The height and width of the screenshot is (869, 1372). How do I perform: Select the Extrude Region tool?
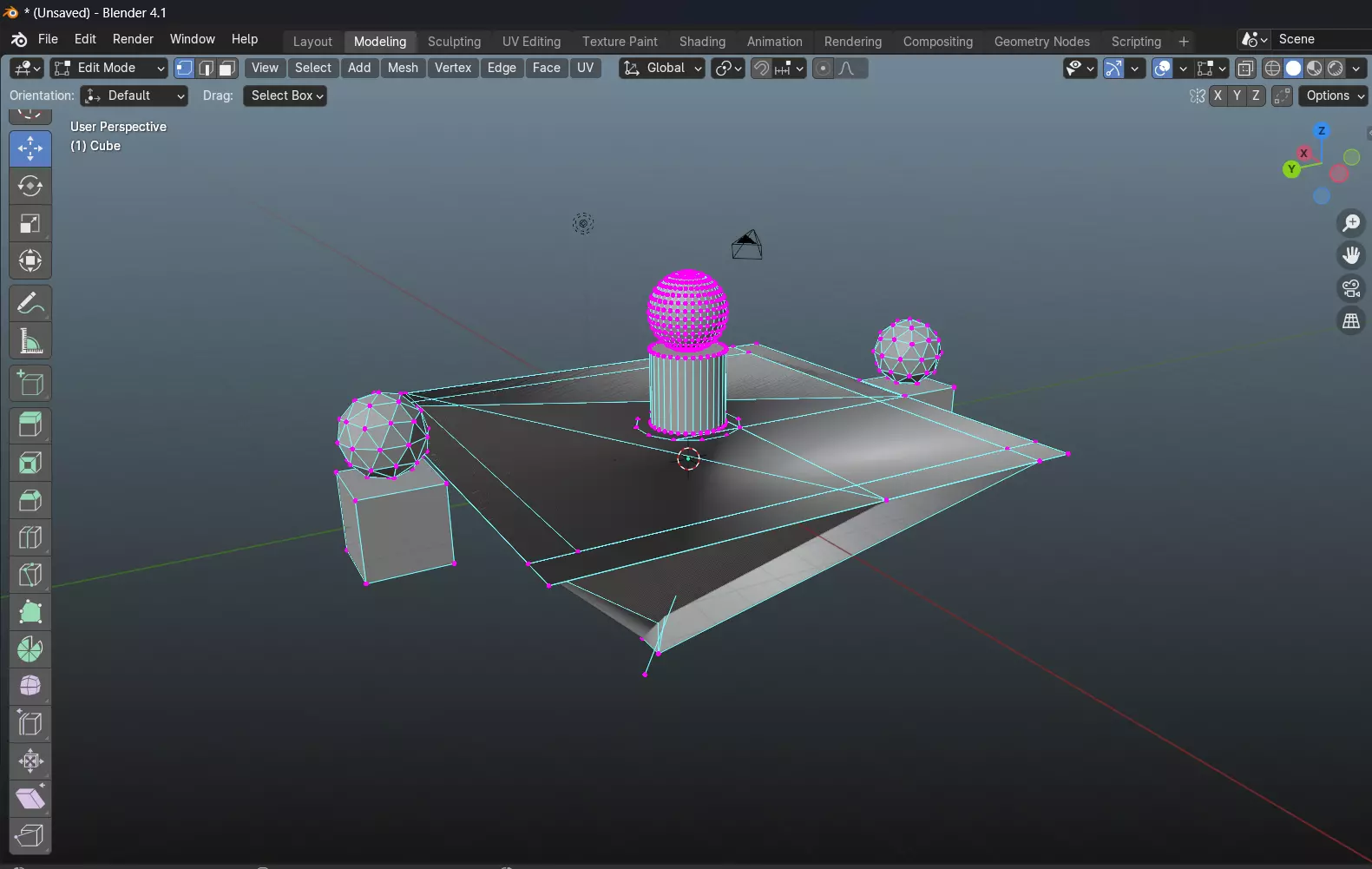30,425
